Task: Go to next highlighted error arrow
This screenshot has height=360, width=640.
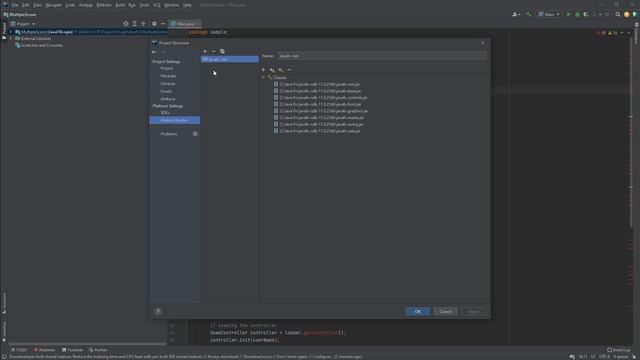Action: [629, 33]
